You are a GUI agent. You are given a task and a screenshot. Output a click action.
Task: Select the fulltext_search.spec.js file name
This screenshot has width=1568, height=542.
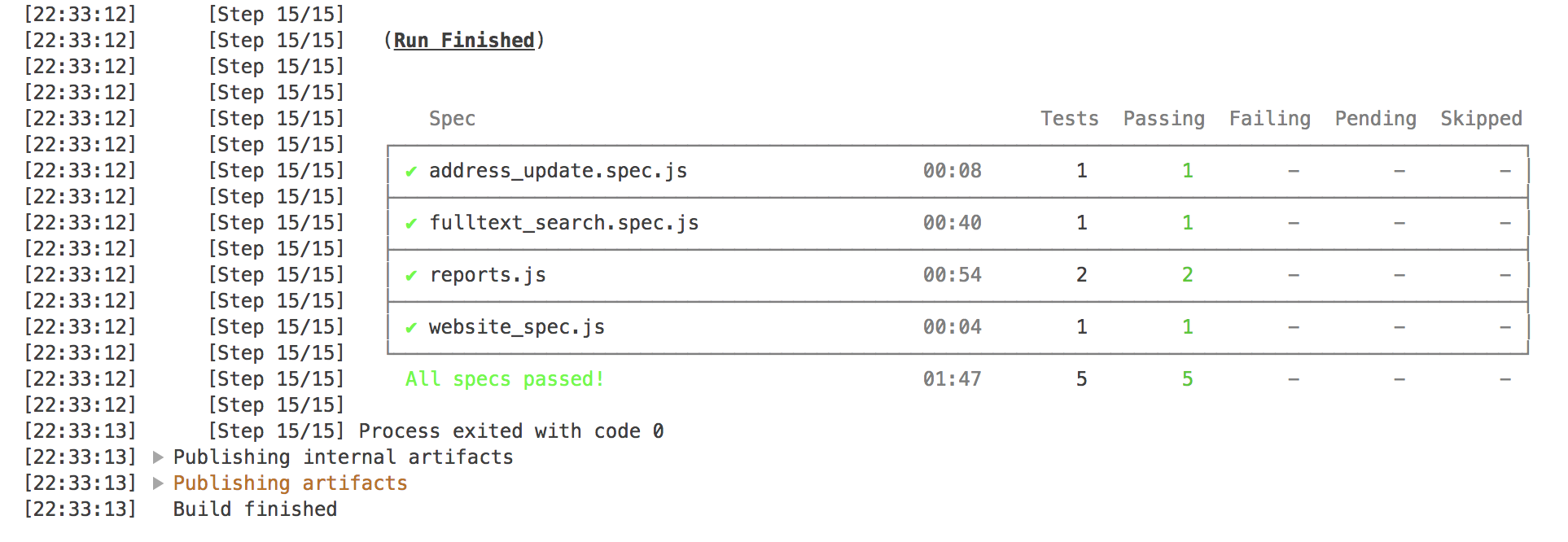click(563, 223)
